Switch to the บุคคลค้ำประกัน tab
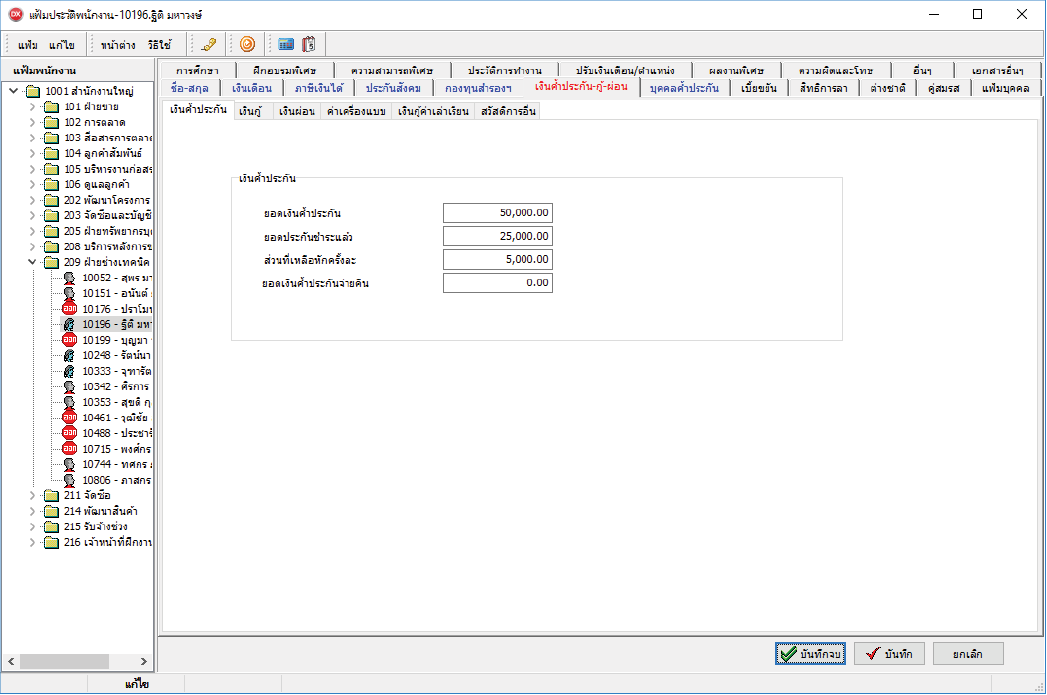This screenshot has width=1047, height=695. [x=684, y=88]
